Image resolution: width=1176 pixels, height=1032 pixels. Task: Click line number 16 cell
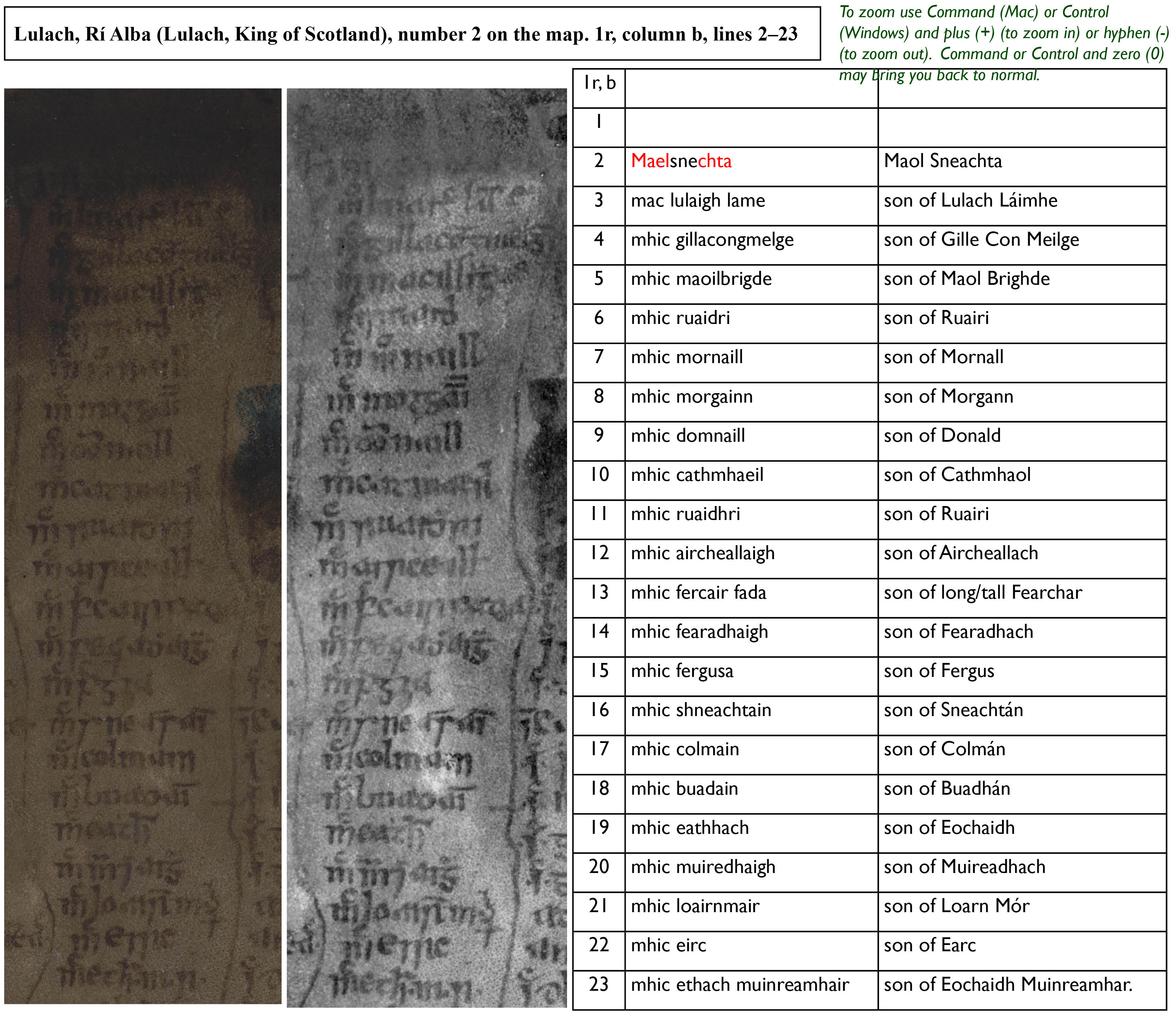(599, 715)
